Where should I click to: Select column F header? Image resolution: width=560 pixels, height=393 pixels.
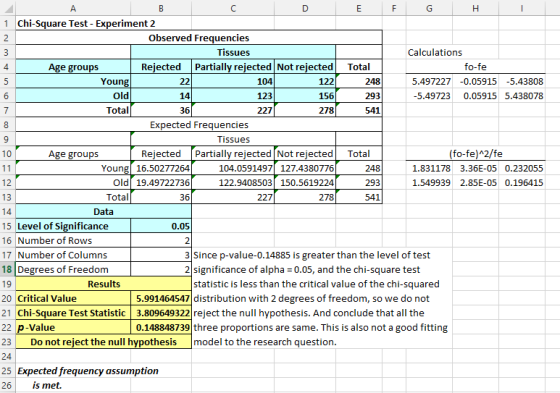tap(394, 8)
